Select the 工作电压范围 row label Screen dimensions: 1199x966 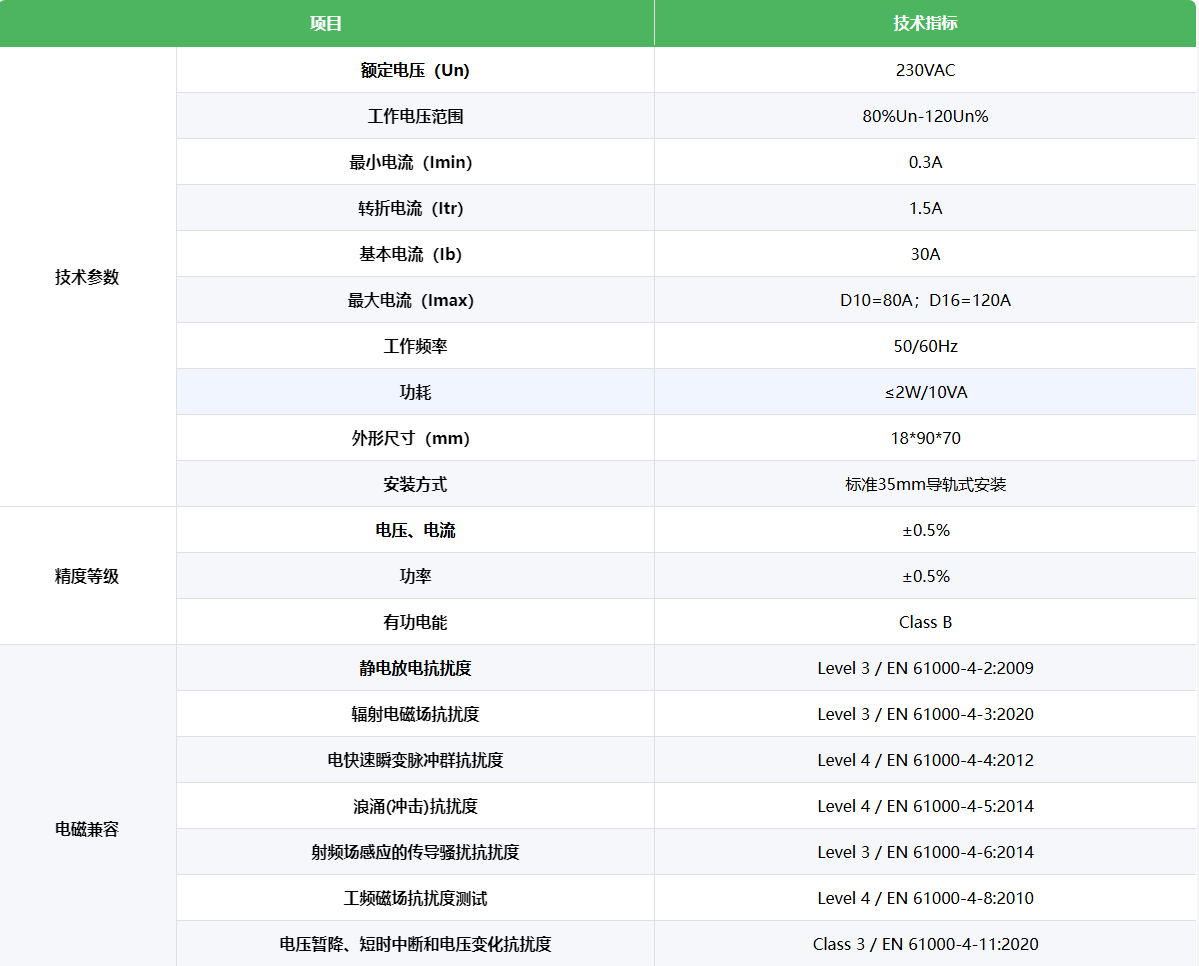click(415, 116)
